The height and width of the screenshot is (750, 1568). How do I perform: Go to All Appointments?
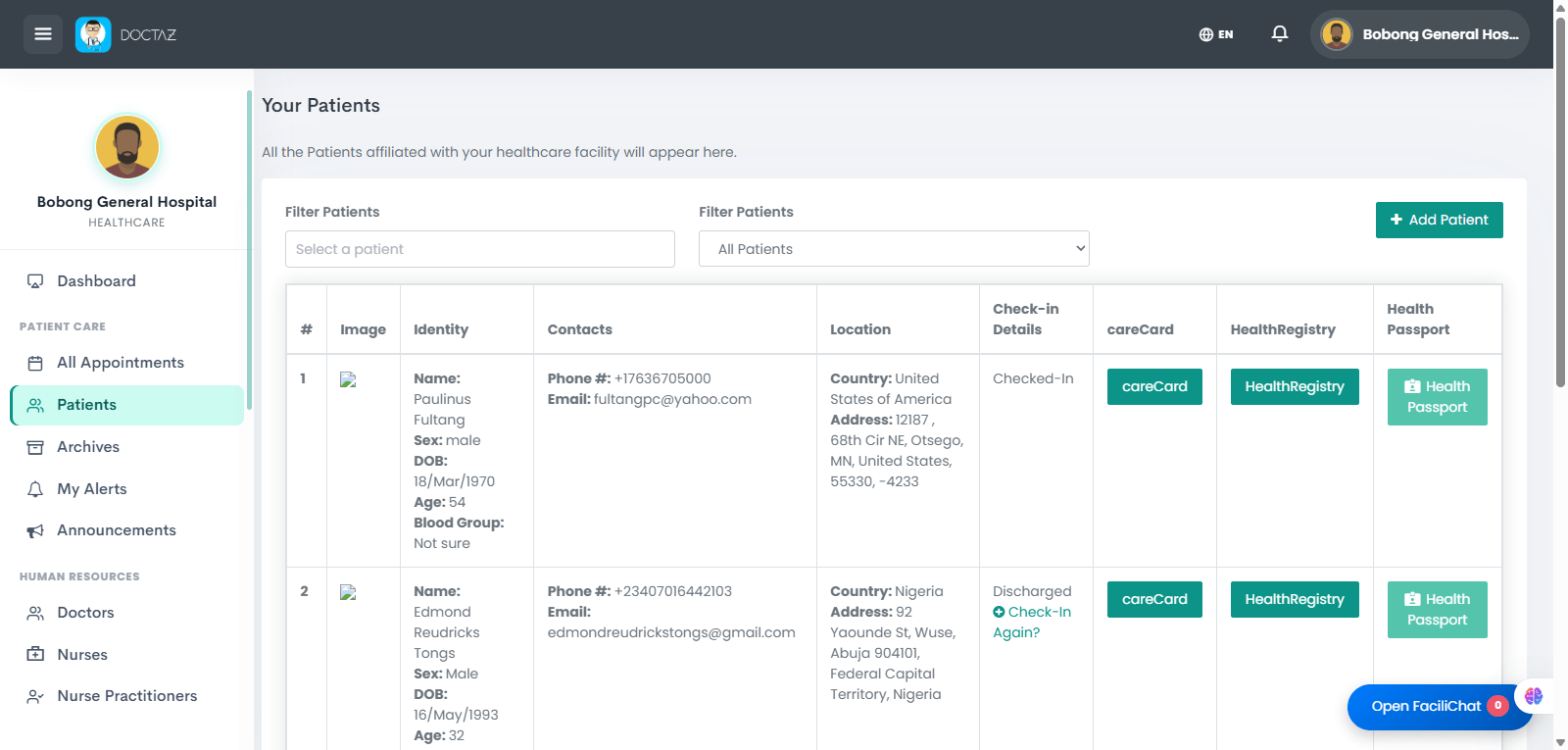[127, 363]
